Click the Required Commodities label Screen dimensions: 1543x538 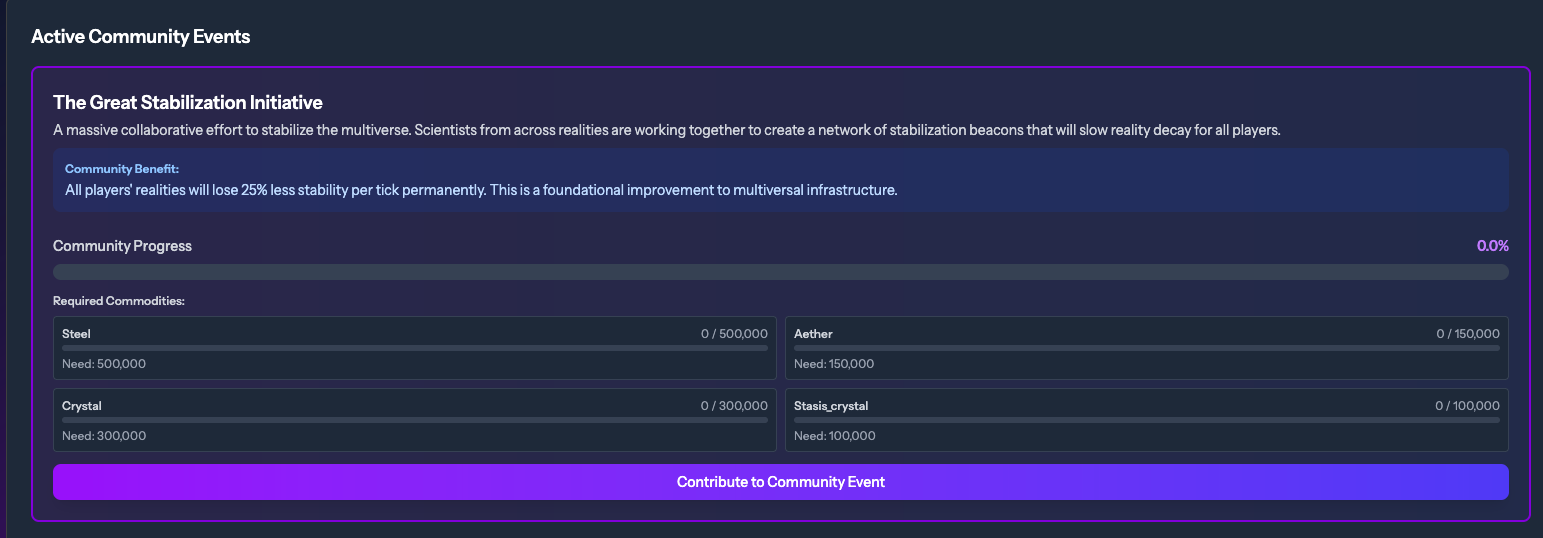[x=119, y=301]
